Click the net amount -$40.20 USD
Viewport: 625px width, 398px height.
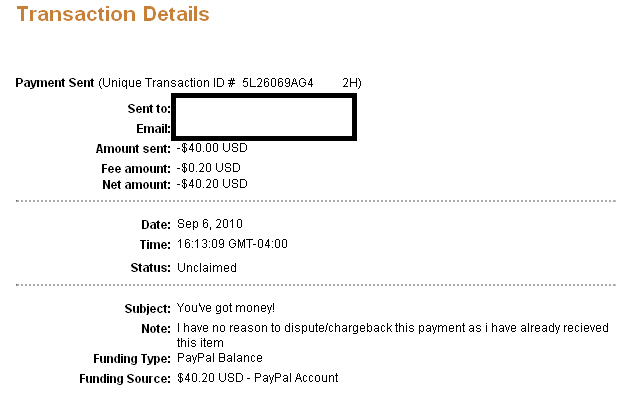click(212, 184)
